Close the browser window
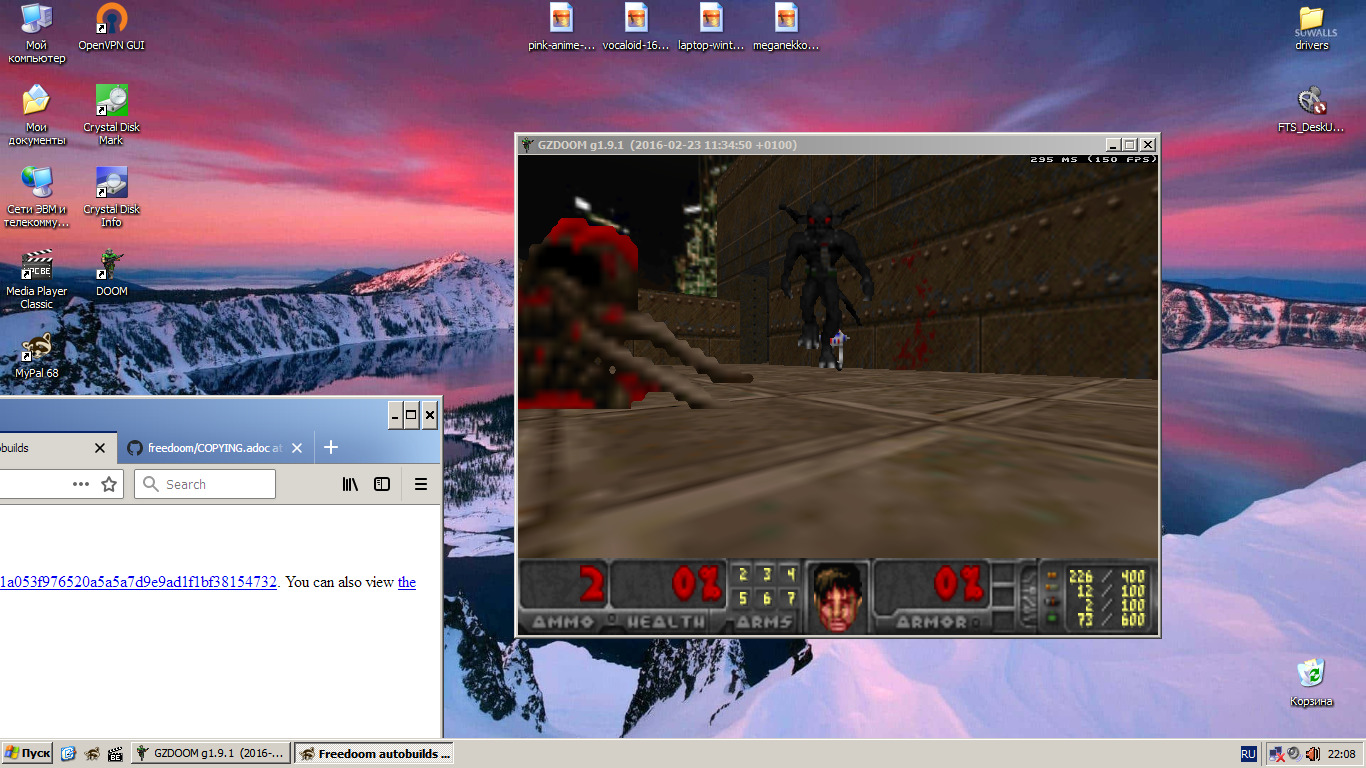The height and width of the screenshot is (768, 1366). 429,415
